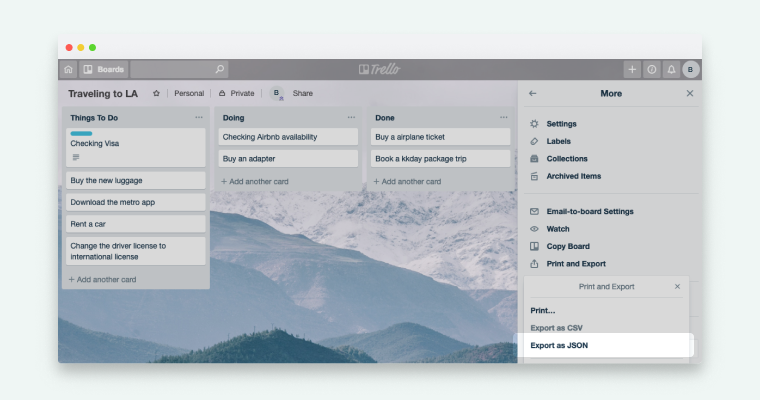Image resolution: width=760 pixels, height=400 pixels.
Task: Click the Watch eye icon
Action: click(534, 229)
